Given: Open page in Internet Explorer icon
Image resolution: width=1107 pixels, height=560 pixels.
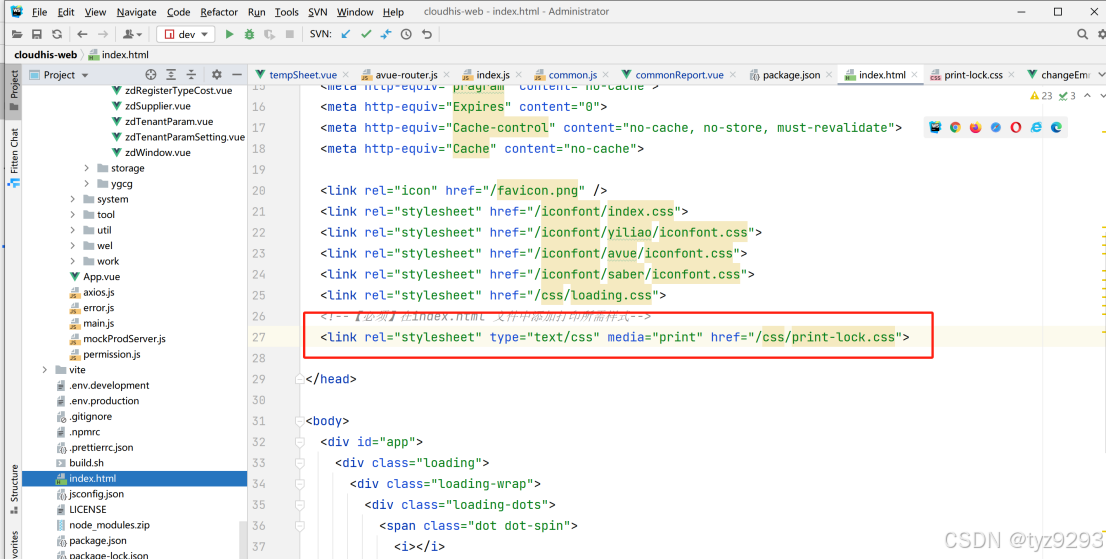Looking at the screenshot, I should click(x=1036, y=127).
